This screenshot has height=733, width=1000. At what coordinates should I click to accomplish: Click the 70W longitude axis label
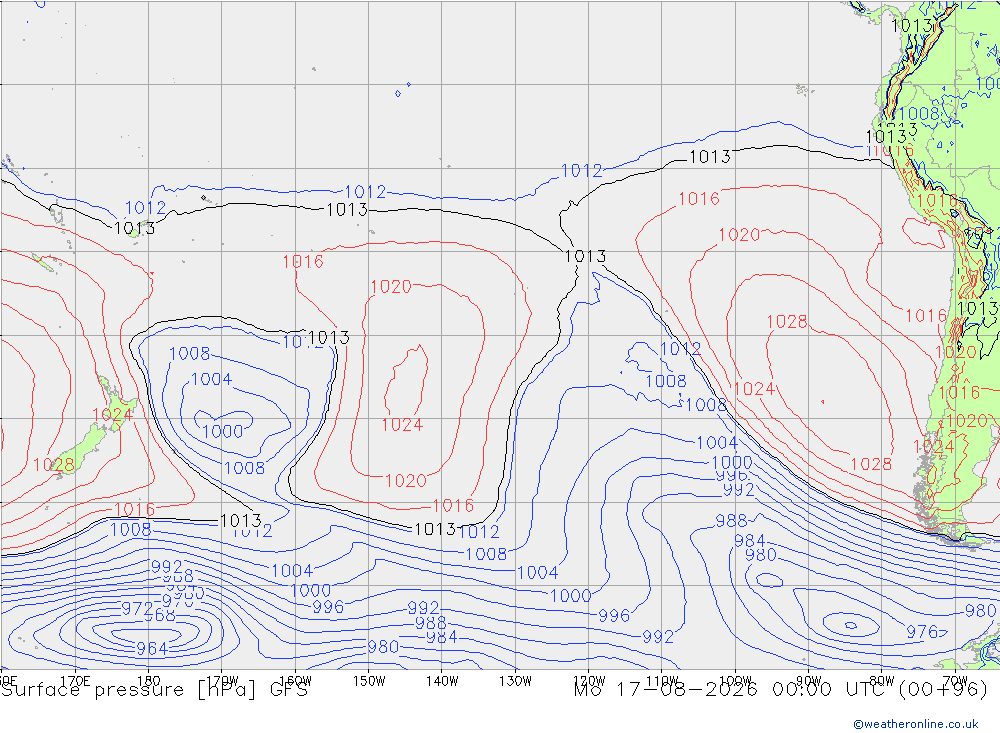point(955,681)
